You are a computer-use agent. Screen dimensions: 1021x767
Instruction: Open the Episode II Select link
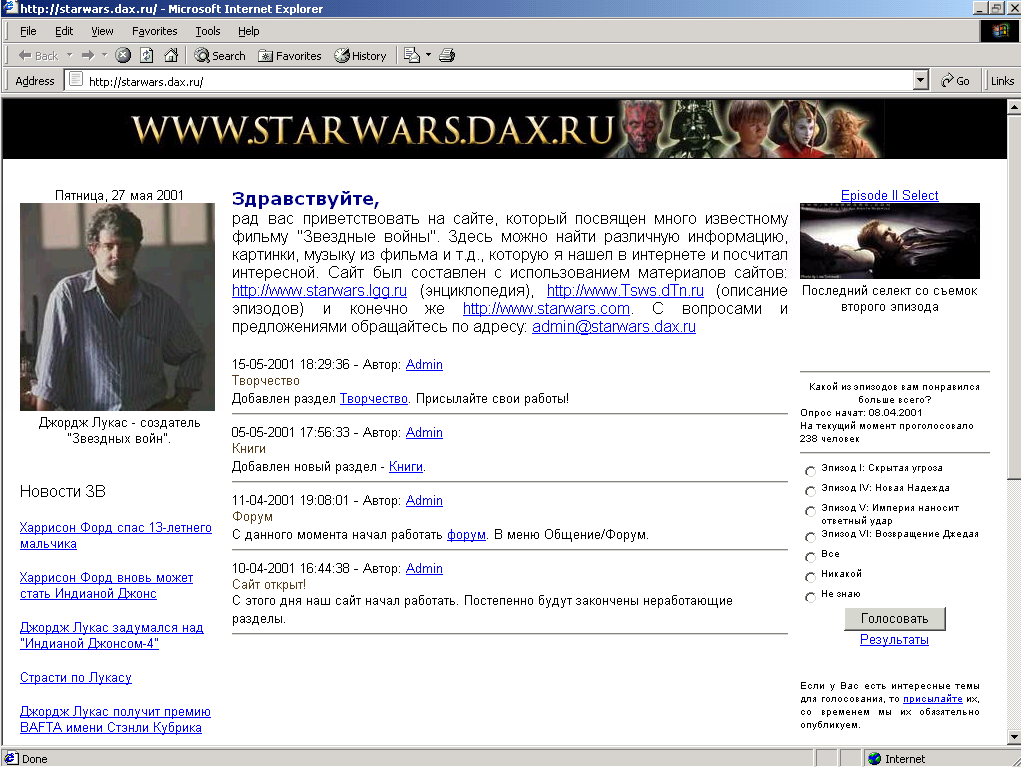click(889, 195)
